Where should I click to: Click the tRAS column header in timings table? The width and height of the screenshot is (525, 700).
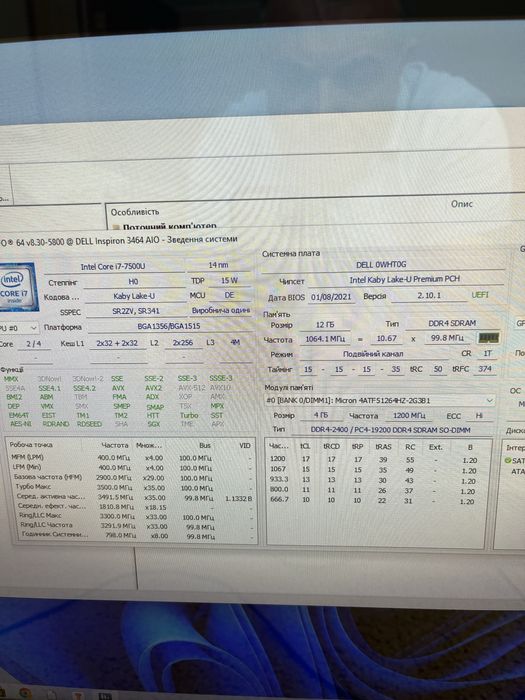383,447
